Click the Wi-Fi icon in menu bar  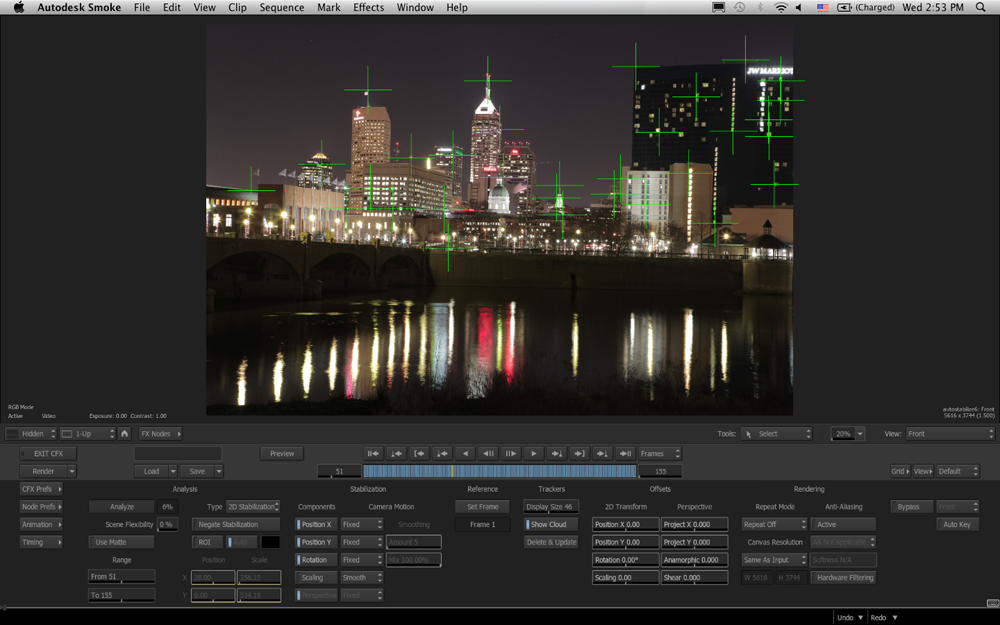pyautogui.click(x=780, y=8)
